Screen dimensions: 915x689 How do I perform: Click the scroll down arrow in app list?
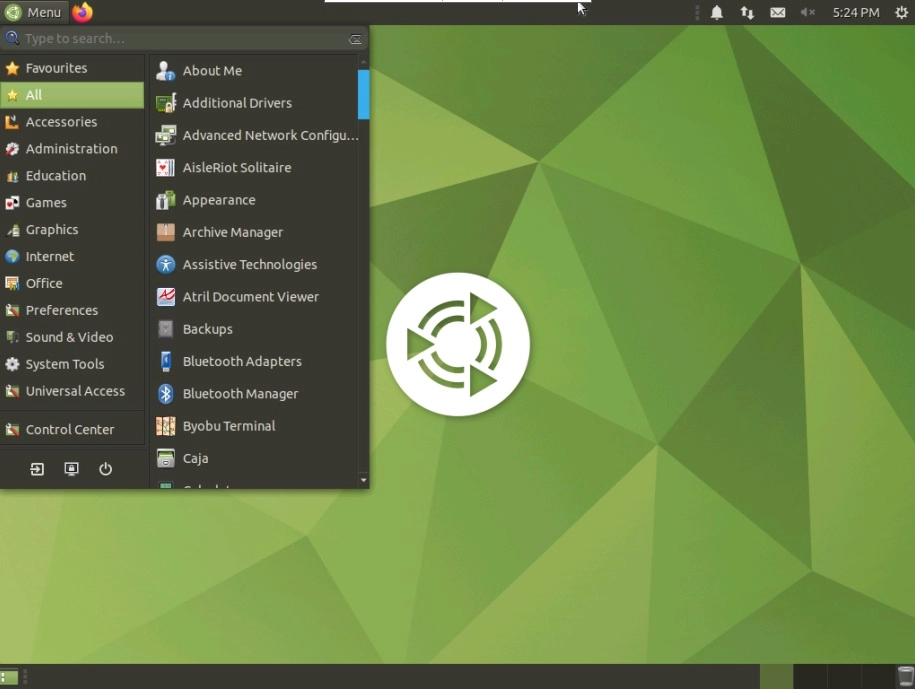(363, 480)
